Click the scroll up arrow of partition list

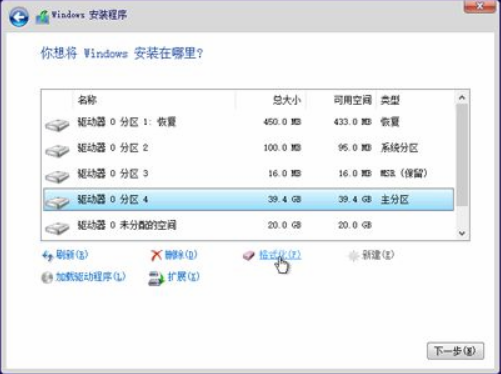tap(462, 98)
